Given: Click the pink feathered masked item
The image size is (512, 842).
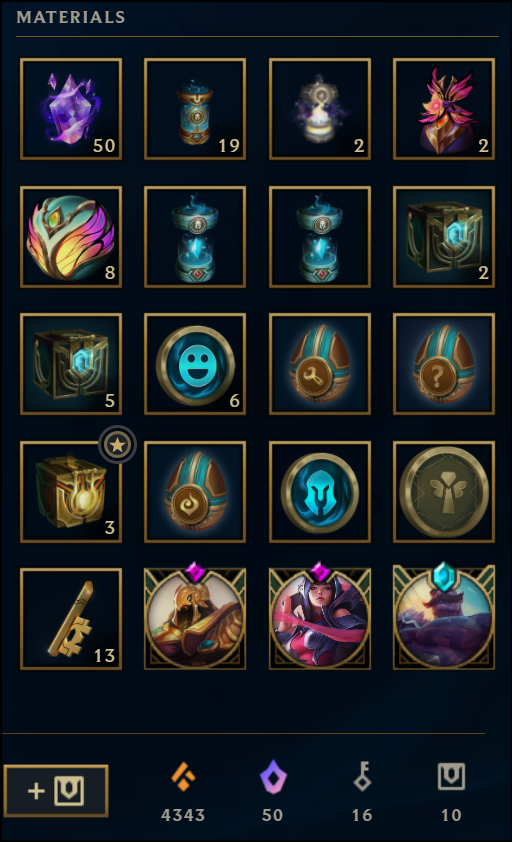Looking at the screenshot, I should click(x=444, y=109).
